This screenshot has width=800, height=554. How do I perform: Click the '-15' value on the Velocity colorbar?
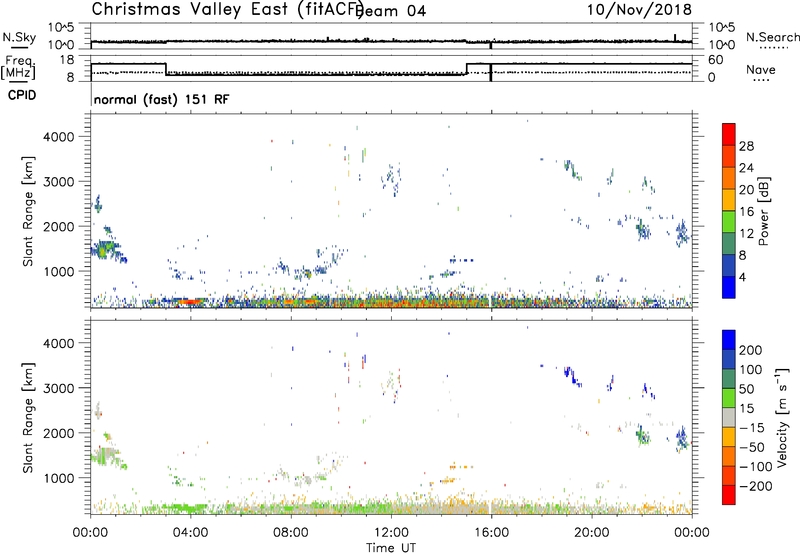[x=752, y=427]
